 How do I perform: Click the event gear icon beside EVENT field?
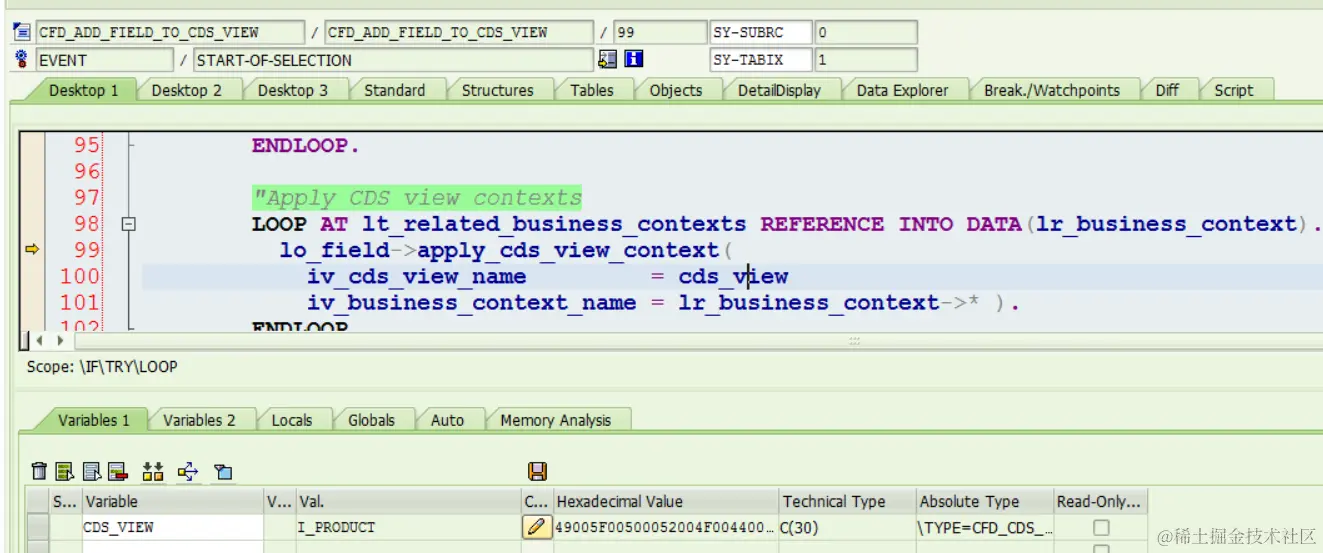click(22, 60)
